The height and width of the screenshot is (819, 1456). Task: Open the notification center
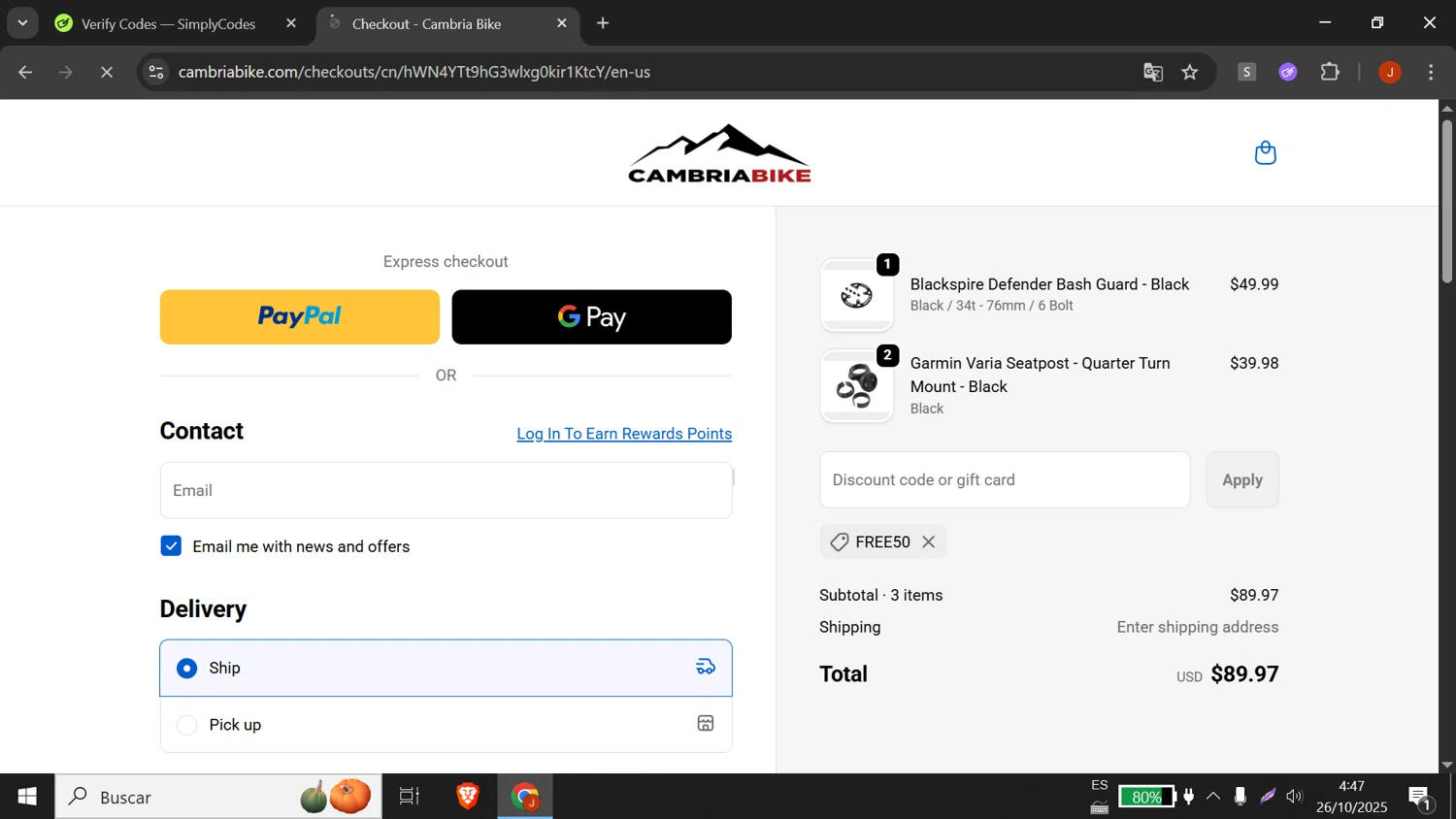point(1420,798)
